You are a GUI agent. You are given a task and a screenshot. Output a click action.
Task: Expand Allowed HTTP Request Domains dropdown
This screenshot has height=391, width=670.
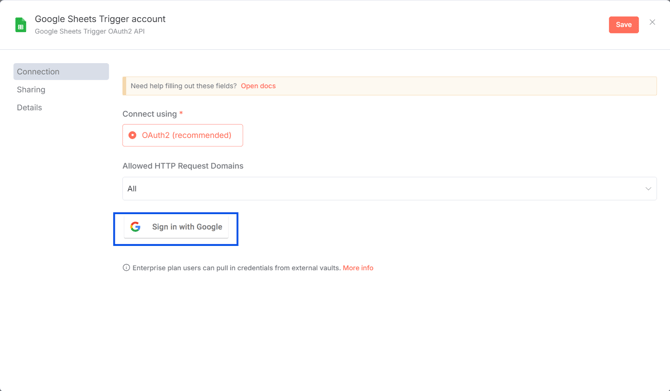tap(389, 188)
